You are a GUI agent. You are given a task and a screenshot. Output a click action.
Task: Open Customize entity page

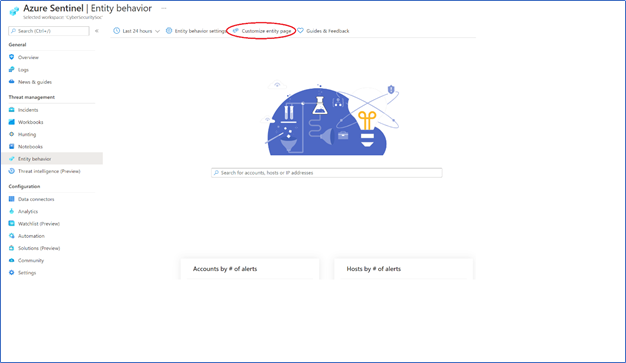[x=266, y=31]
